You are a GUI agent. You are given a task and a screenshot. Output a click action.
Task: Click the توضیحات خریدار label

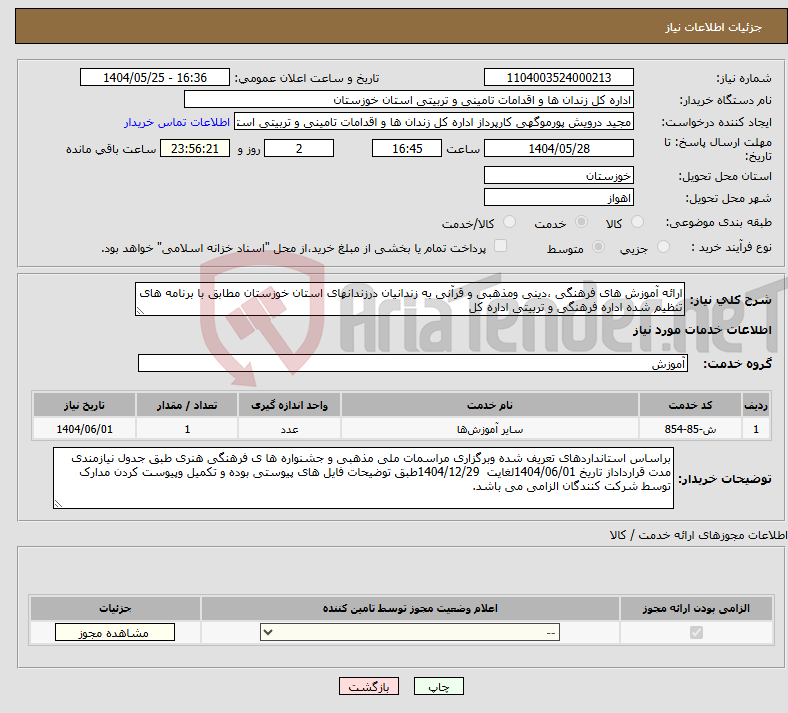(x=725, y=479)
